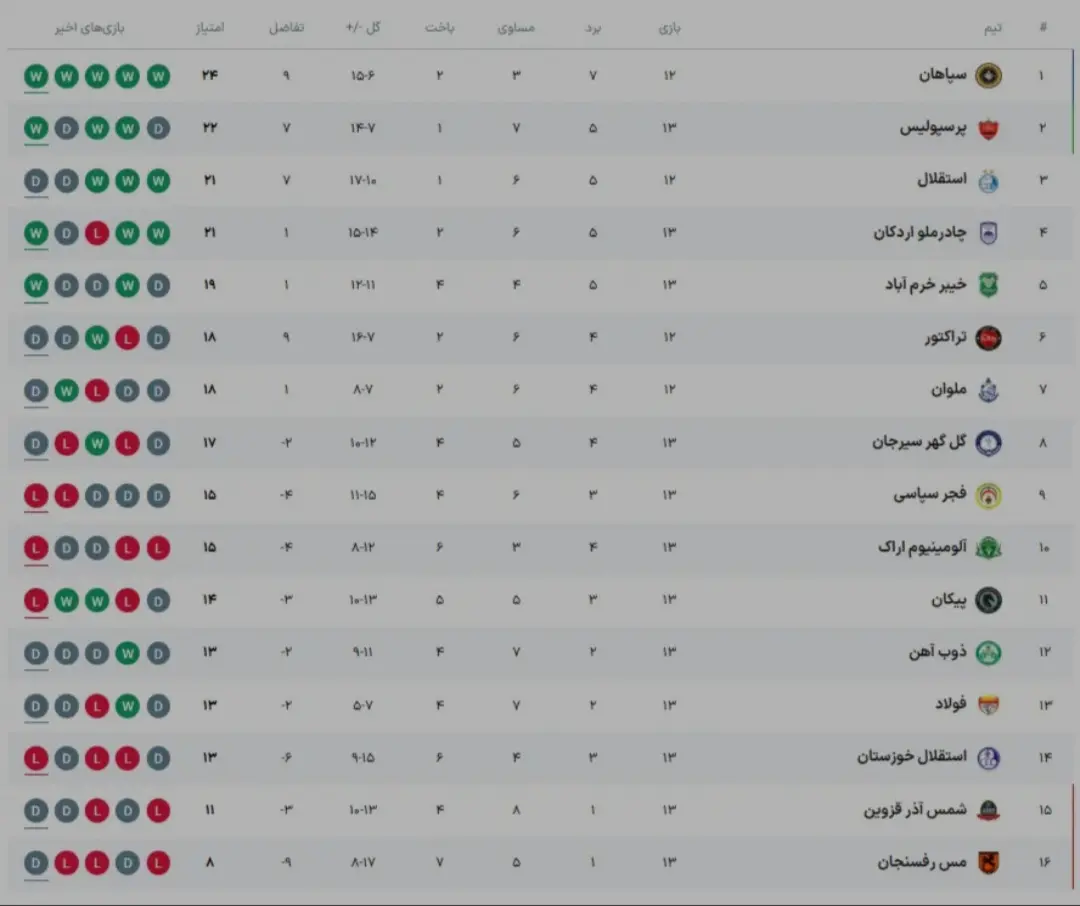Open the Shams Azar Qazvin team name link

[915, 809]
